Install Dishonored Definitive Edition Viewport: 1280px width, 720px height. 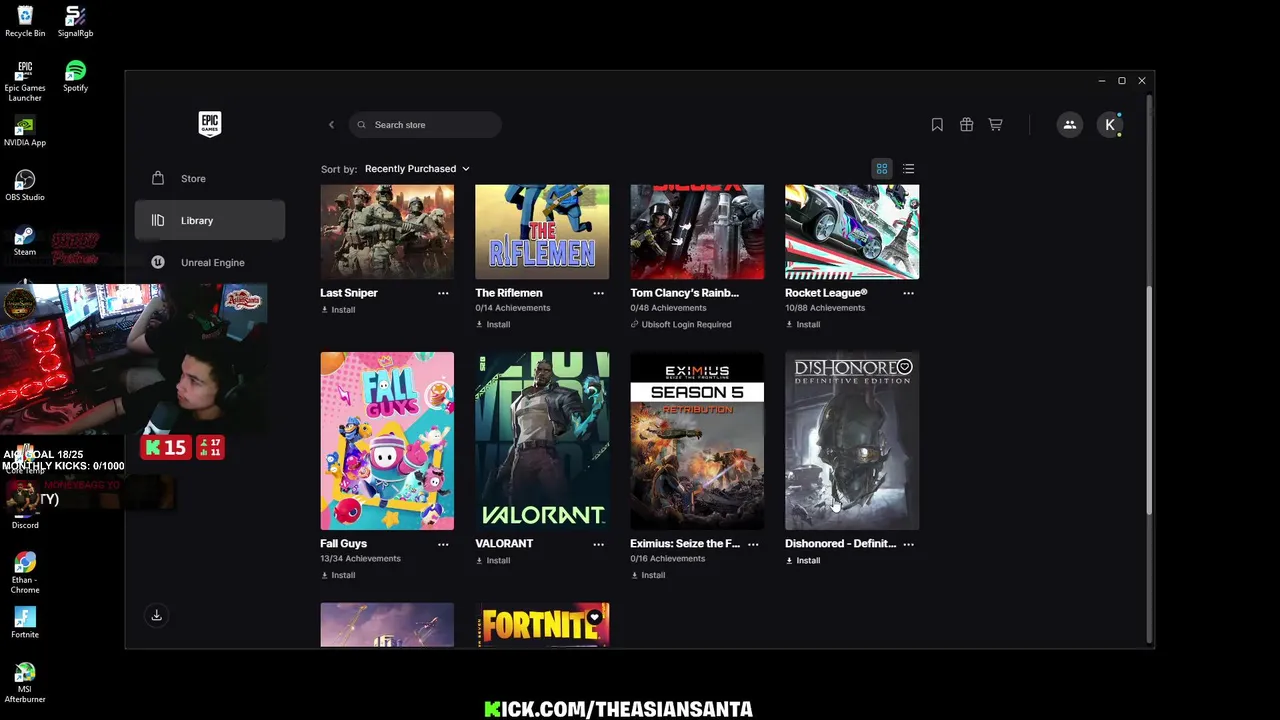803,561
